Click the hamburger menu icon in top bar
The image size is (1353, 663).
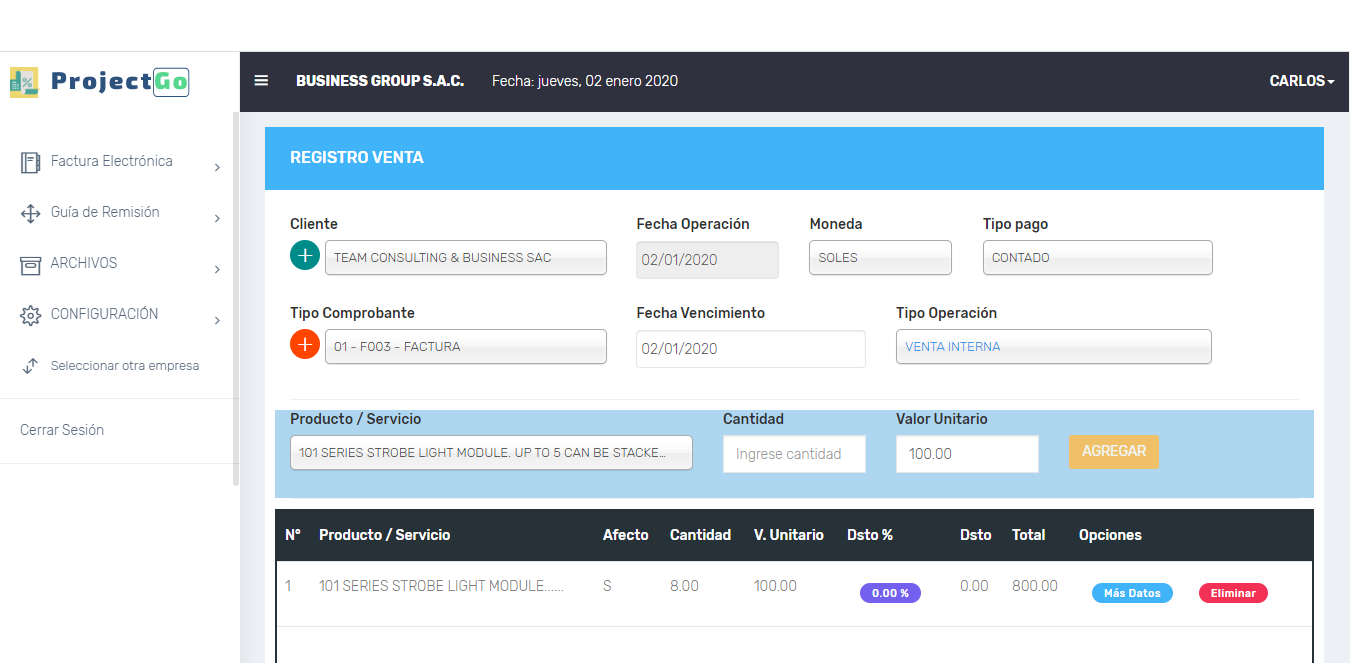(261, 81)
